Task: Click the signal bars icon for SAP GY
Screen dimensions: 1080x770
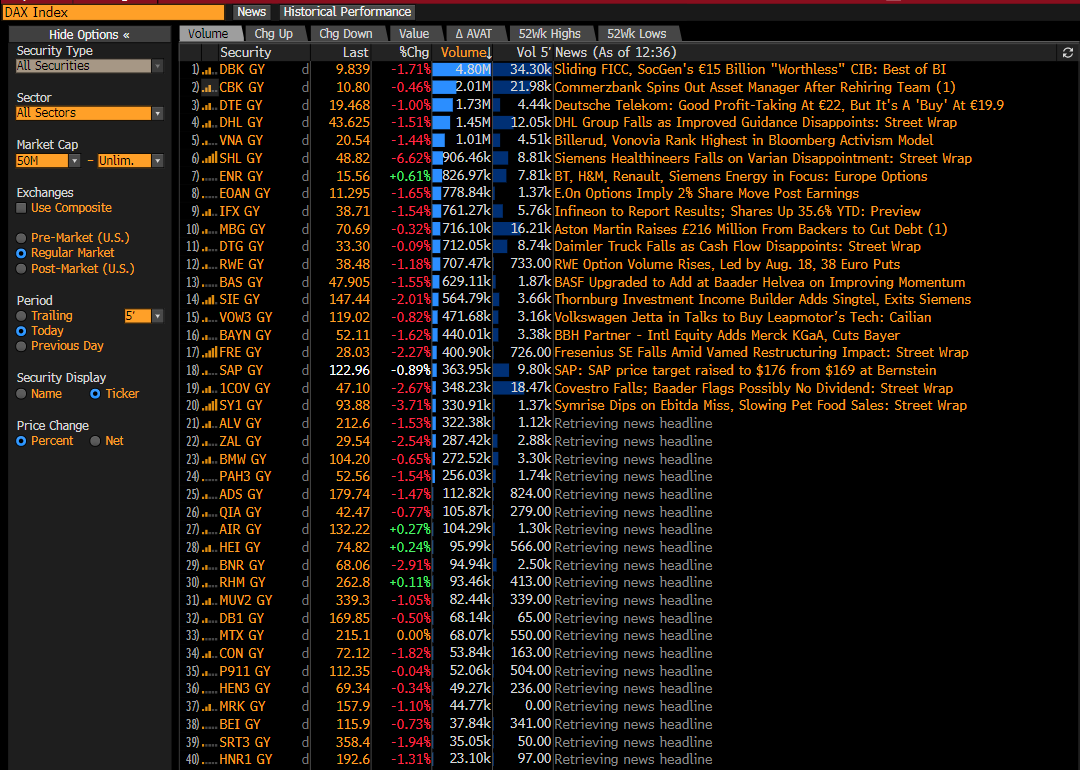Action: [209, 371]
